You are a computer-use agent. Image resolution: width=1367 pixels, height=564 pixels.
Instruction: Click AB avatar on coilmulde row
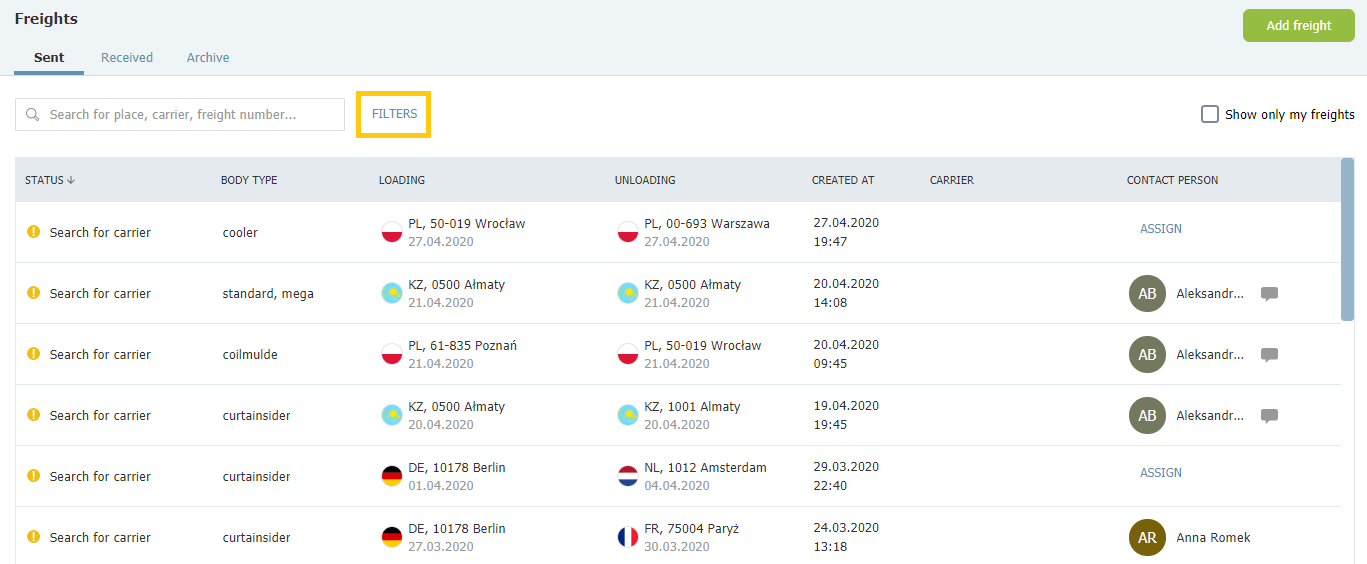coord(1147,355)
